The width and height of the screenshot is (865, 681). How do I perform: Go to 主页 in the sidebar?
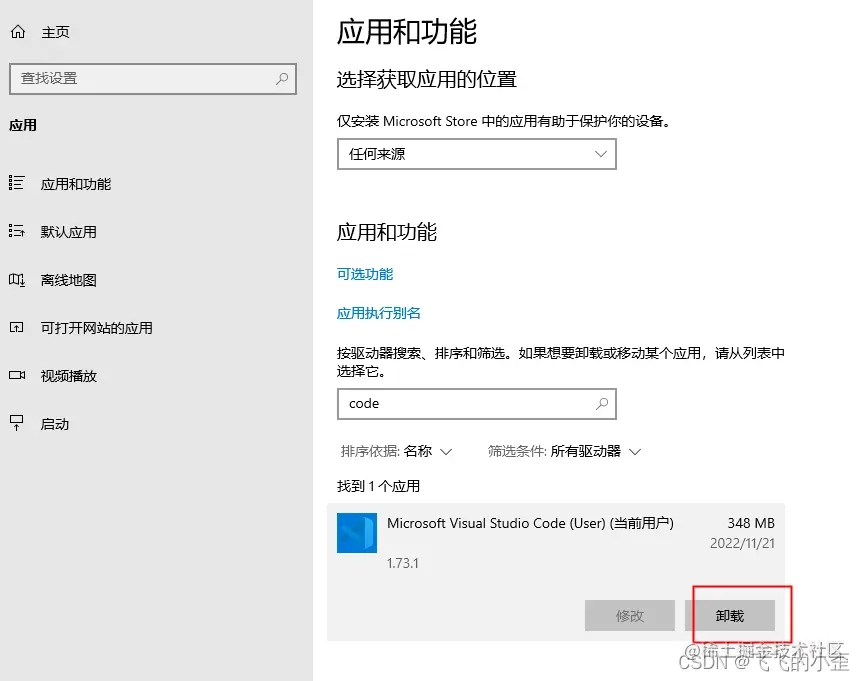click(55, 32)
